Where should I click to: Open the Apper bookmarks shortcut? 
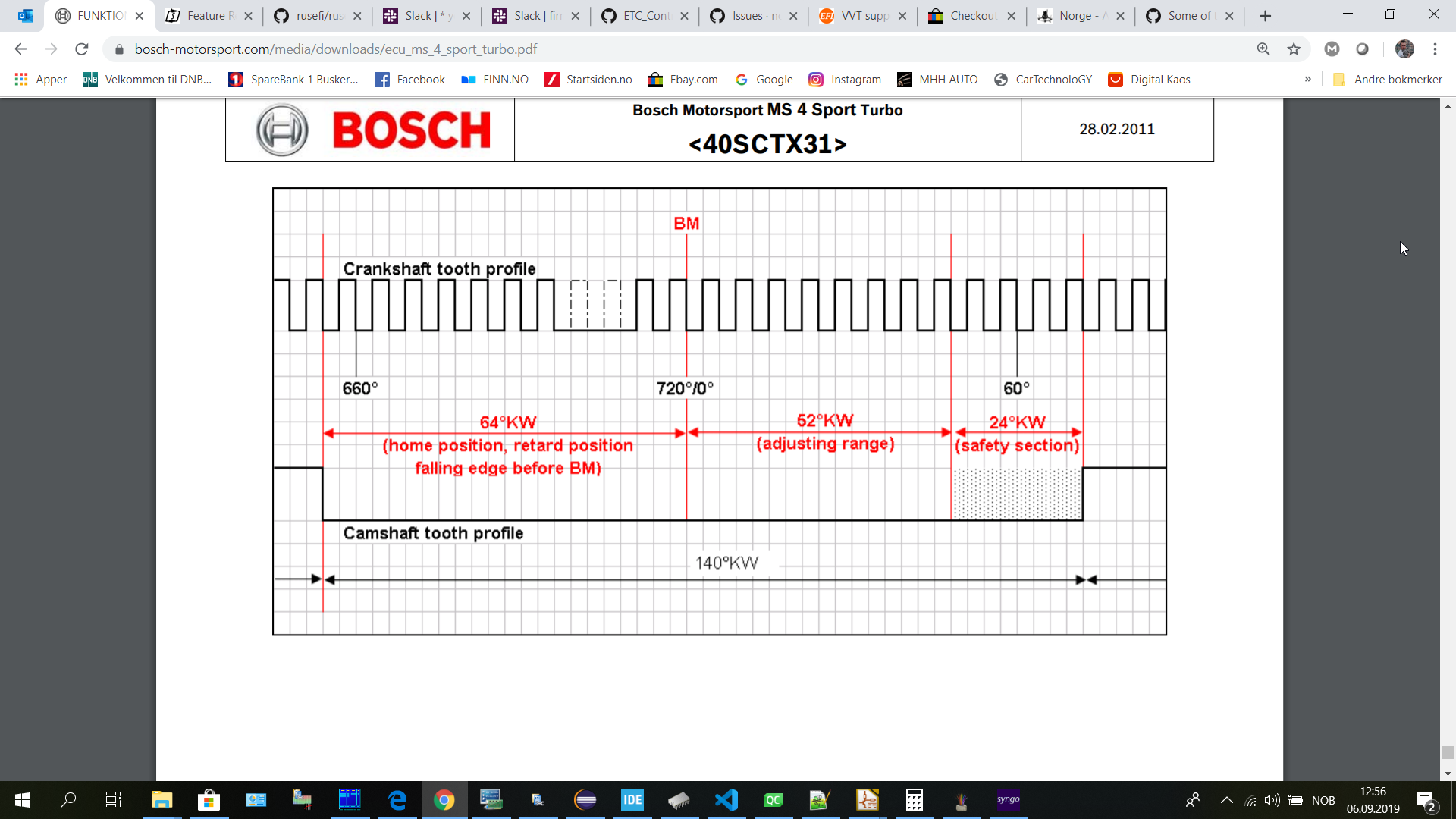point(41,80)
